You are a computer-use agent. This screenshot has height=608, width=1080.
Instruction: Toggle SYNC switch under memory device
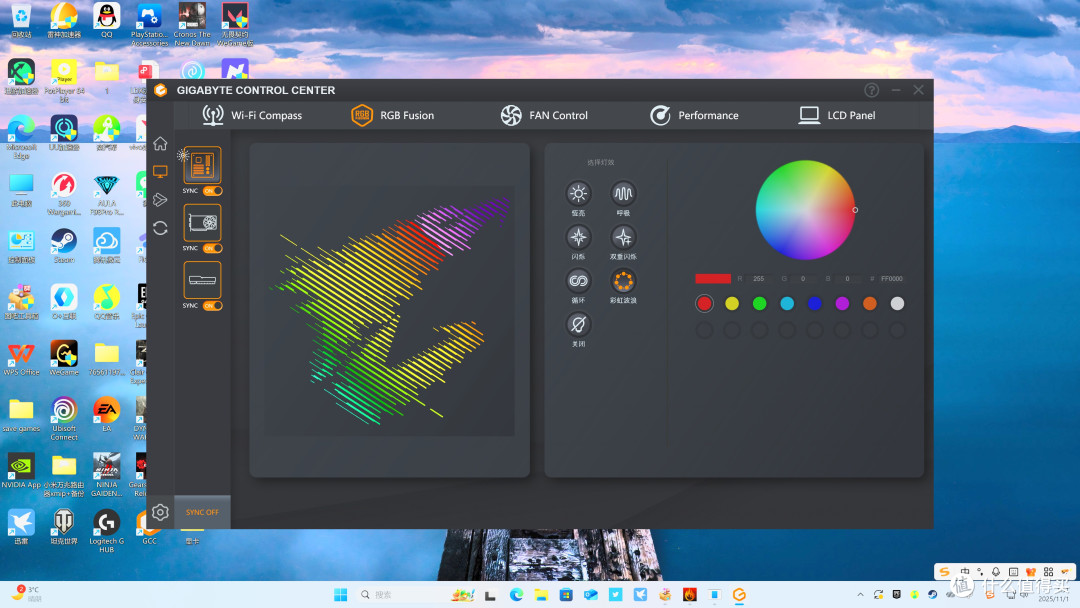(212, 306)
